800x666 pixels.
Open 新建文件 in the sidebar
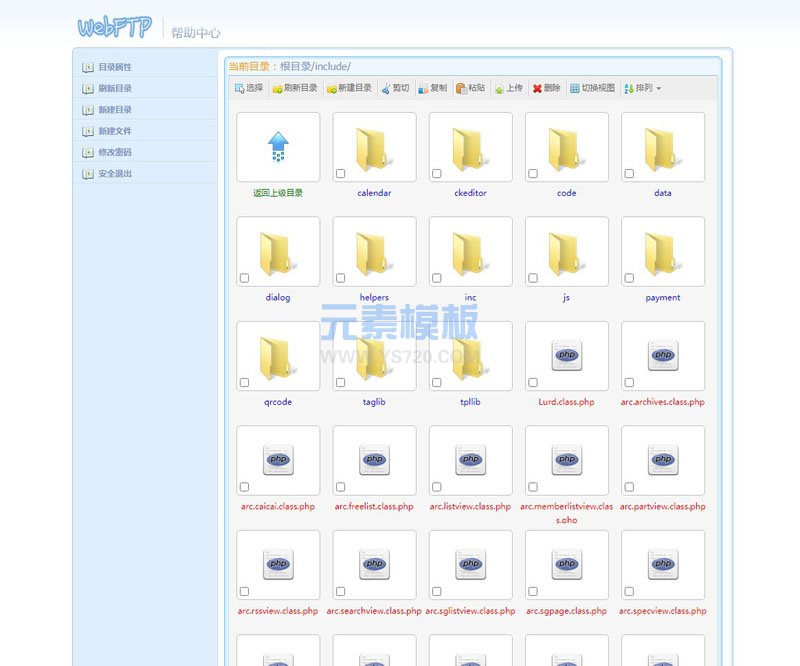click(x=115, y=131)
